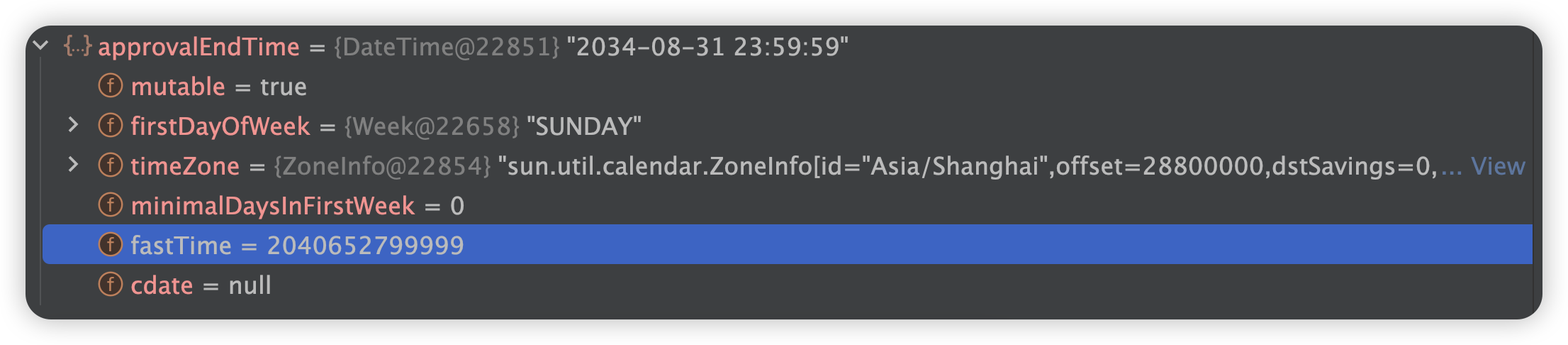Click the fastTime value 2040652799999

click(x=365, y=246)
